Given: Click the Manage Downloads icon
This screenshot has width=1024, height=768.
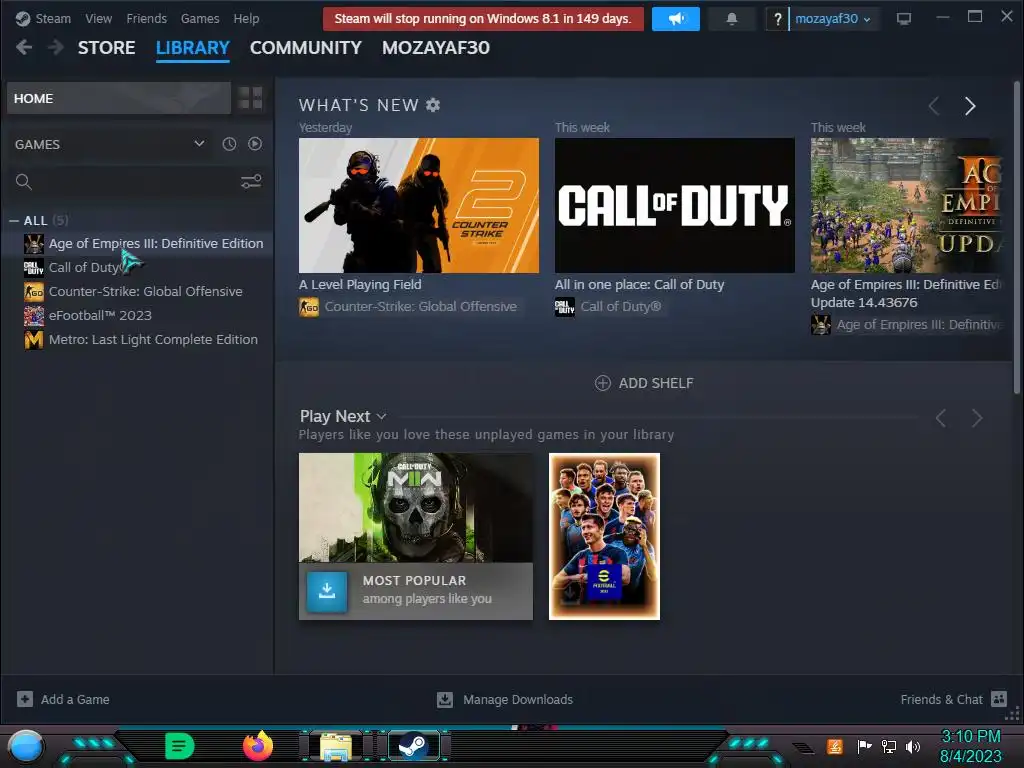Looking at the screenshot, I should tap(445, 699).
